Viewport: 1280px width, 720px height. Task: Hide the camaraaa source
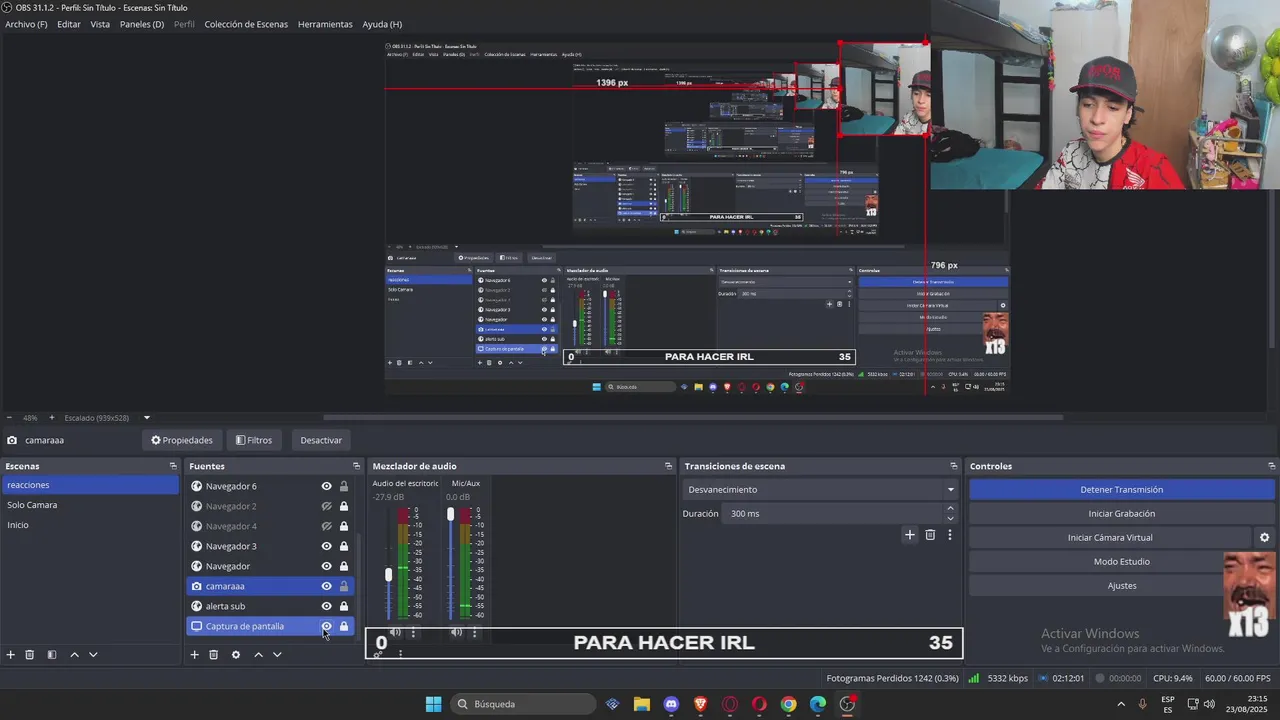[x=326, y=586]
